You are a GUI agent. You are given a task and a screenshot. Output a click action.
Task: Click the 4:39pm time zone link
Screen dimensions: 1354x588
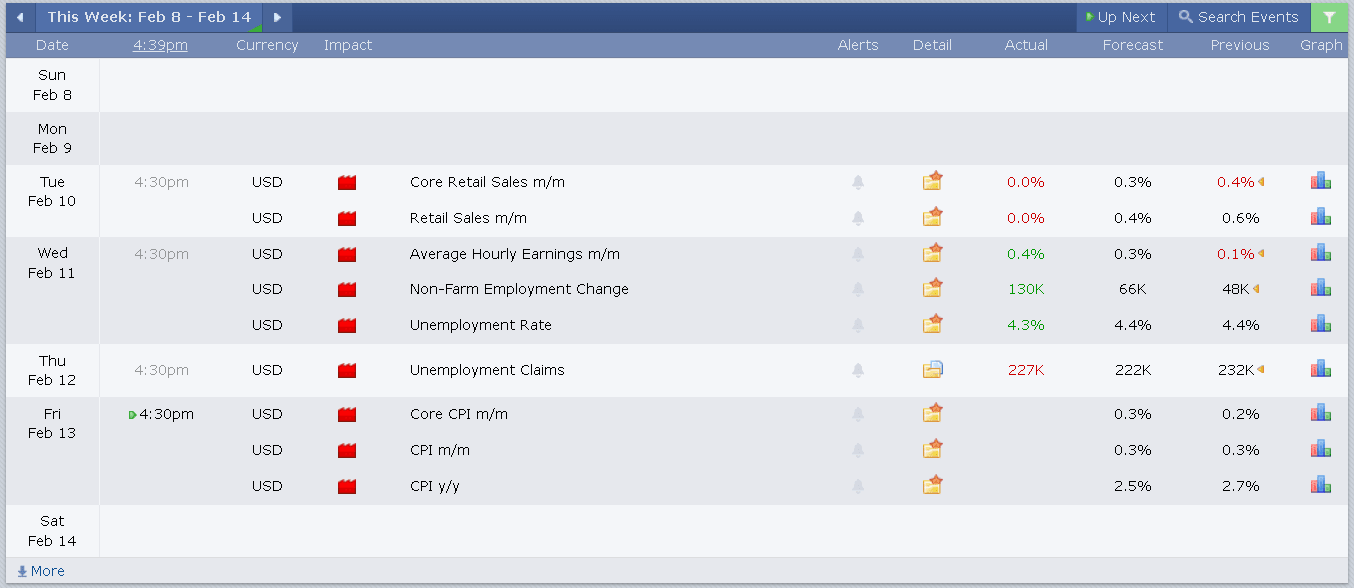coord(160,45)
